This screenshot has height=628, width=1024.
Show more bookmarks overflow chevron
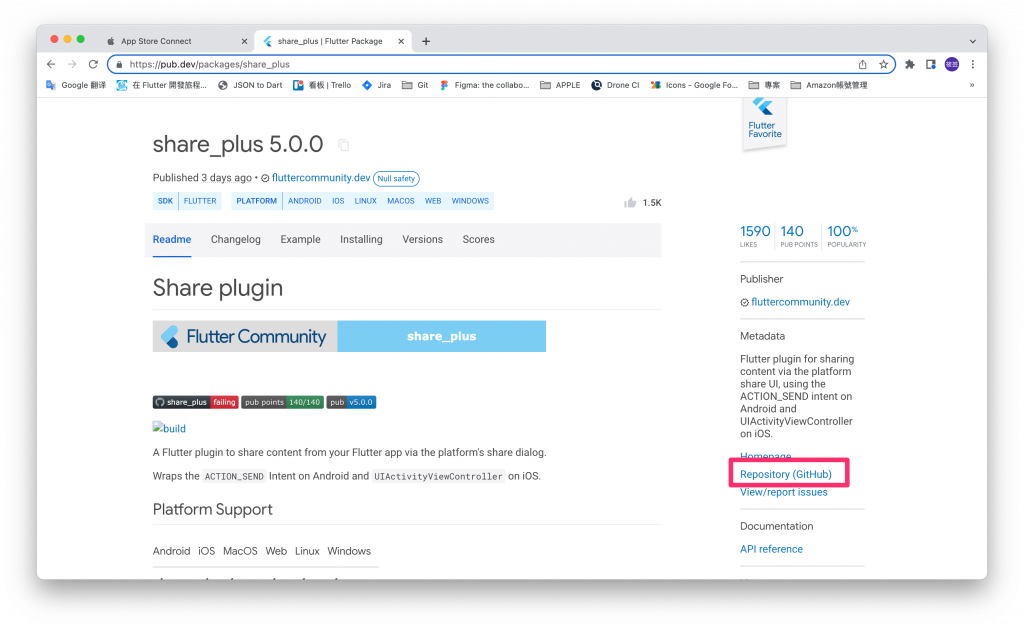point(972,85)
